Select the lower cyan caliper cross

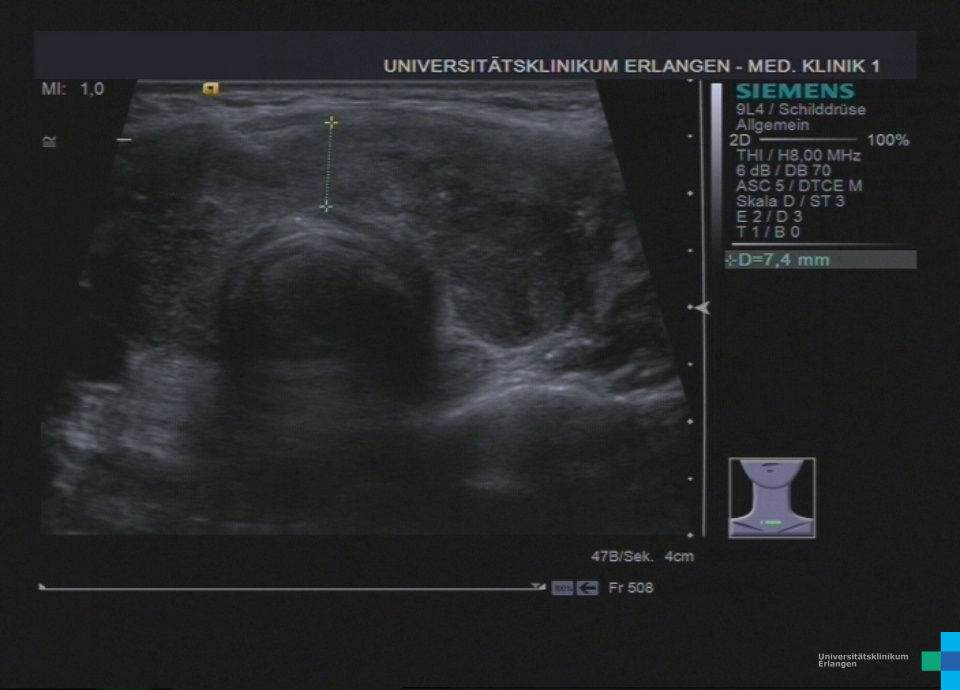(326, 206)
